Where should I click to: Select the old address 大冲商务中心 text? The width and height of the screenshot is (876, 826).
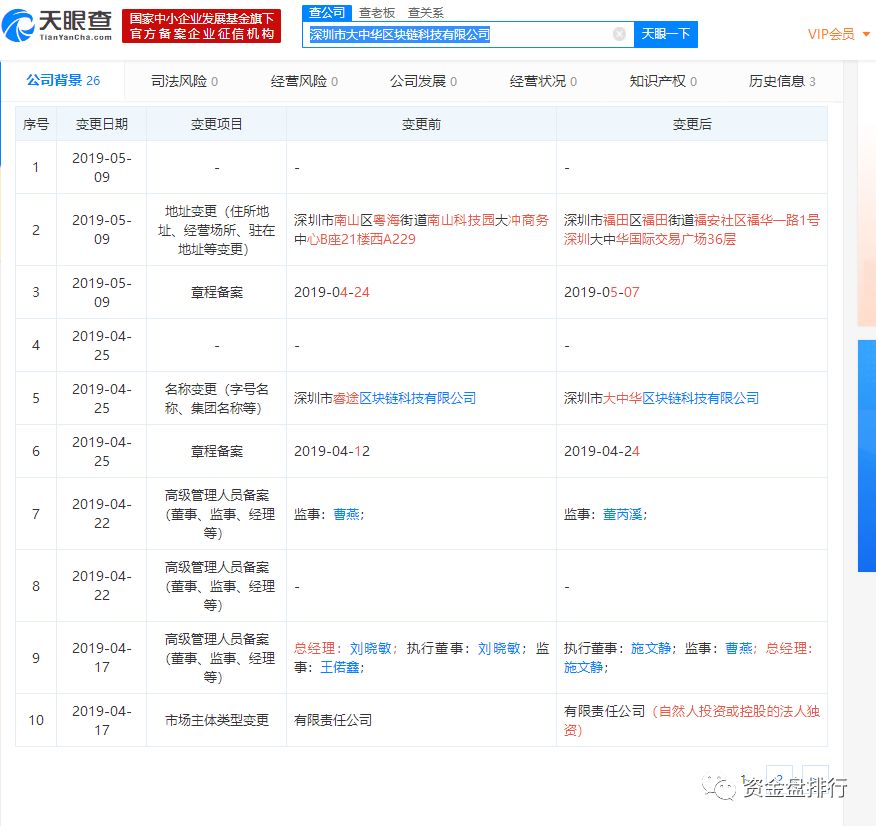tap(421, 230)
